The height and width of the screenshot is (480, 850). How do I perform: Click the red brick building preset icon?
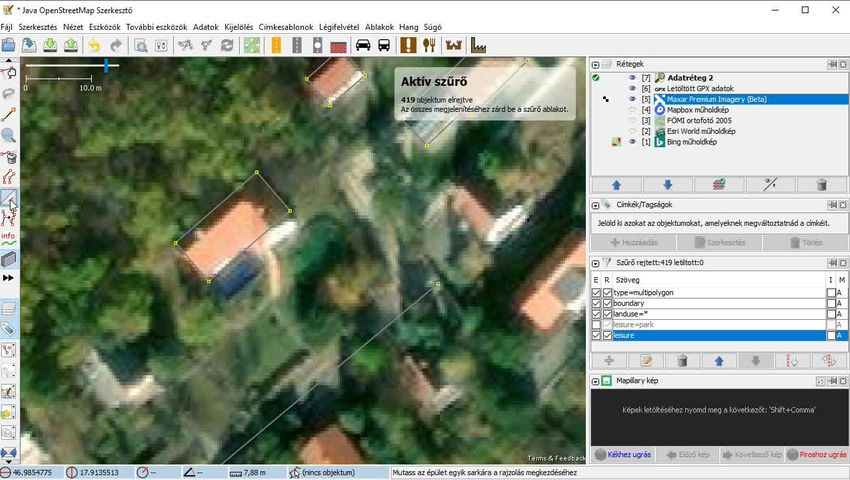click(x=338, y=46)
